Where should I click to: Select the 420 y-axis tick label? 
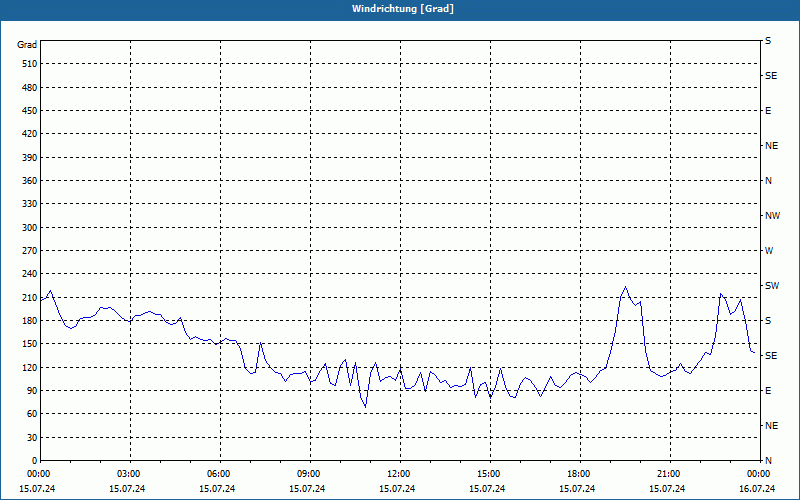(x=30, y=134)
